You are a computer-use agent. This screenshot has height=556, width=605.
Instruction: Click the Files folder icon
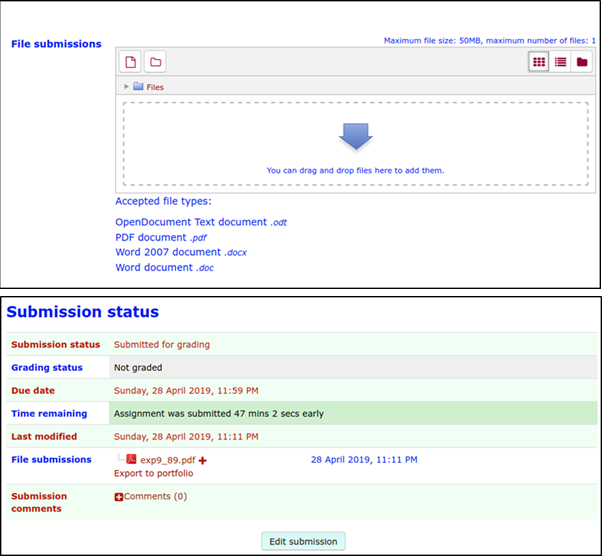[138, 87]
